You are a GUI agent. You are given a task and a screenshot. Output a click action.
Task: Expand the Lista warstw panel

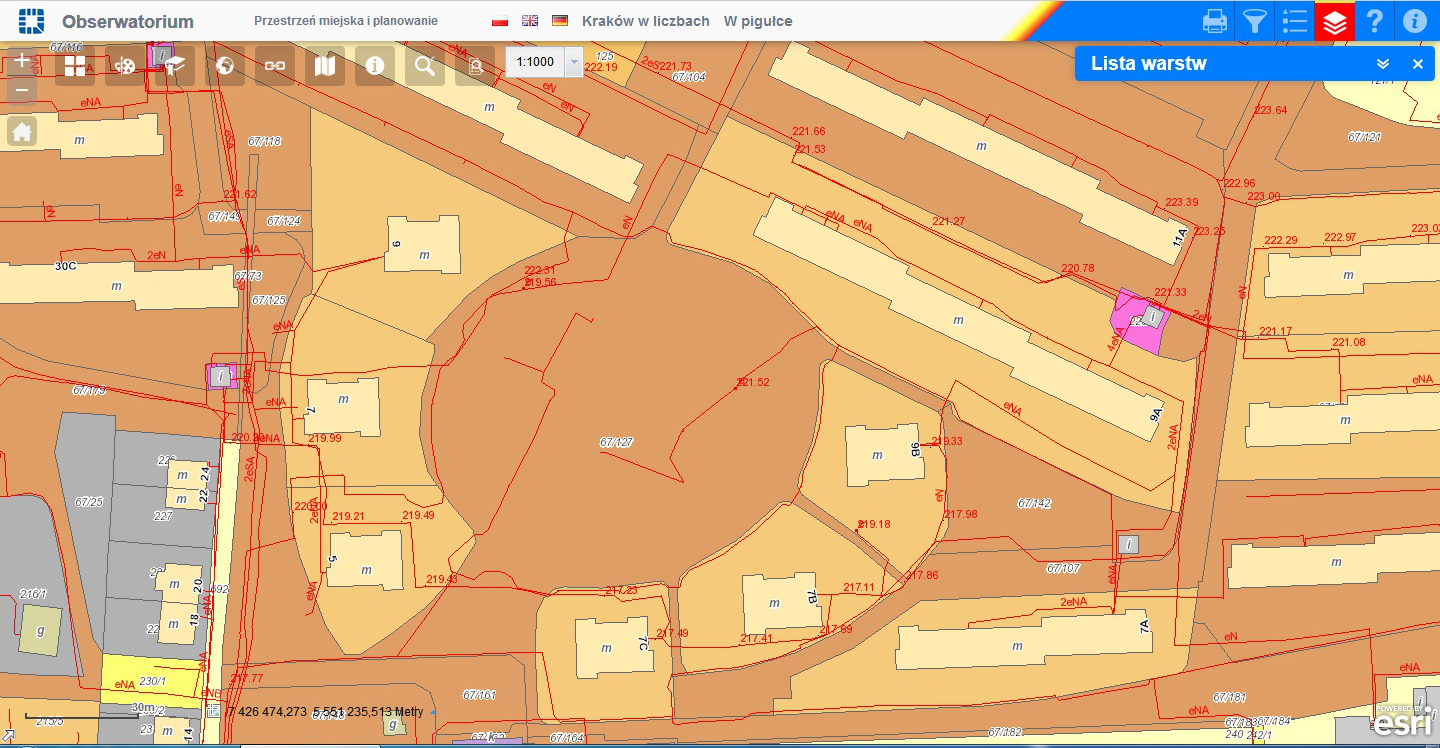1383,64
